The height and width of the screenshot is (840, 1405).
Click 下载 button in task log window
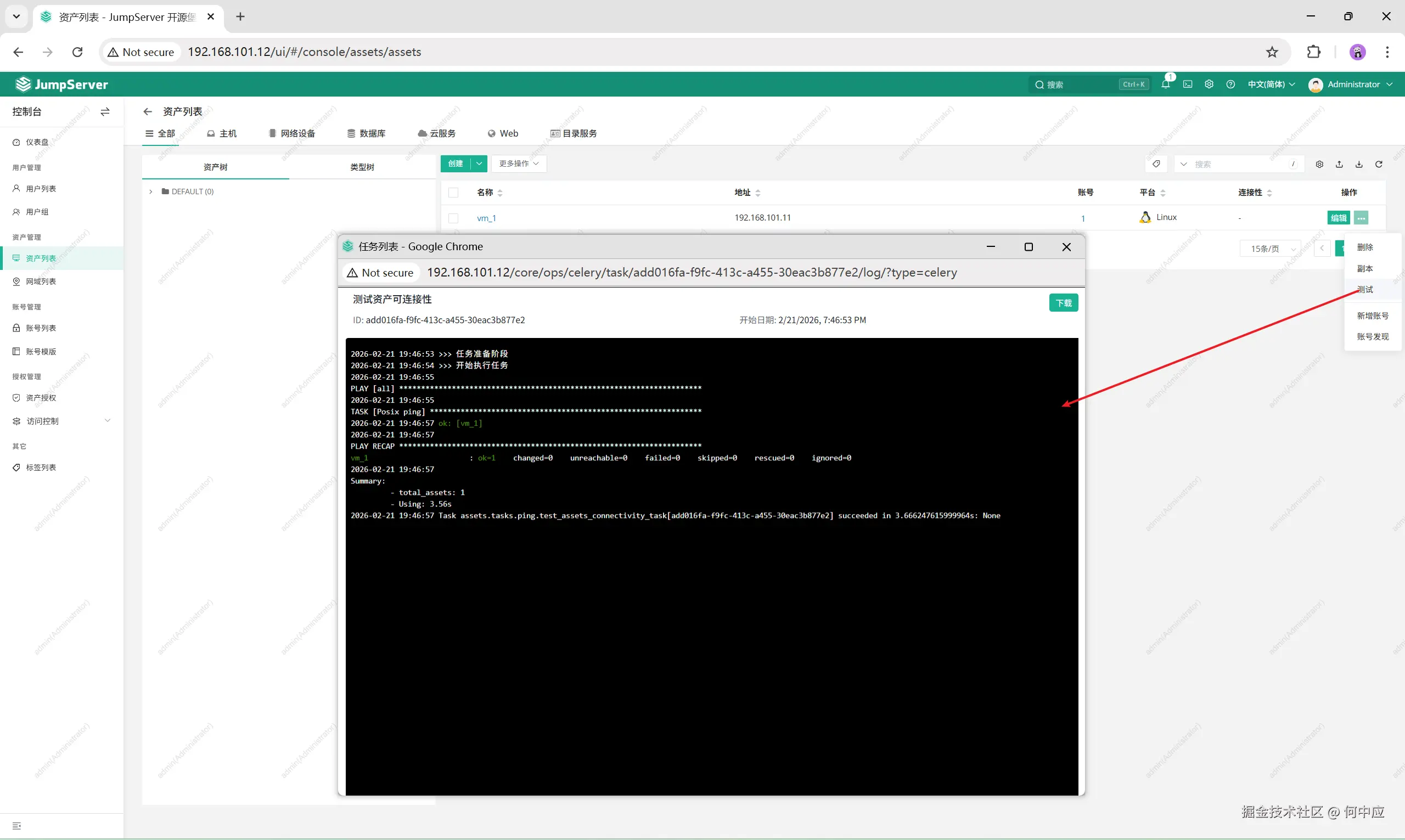[1064, 303]
